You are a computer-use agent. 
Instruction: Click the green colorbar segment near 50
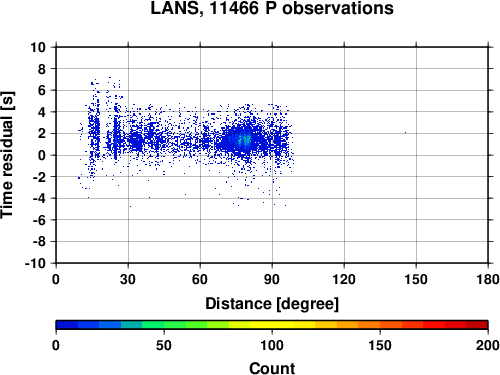(x=164, y=325)
